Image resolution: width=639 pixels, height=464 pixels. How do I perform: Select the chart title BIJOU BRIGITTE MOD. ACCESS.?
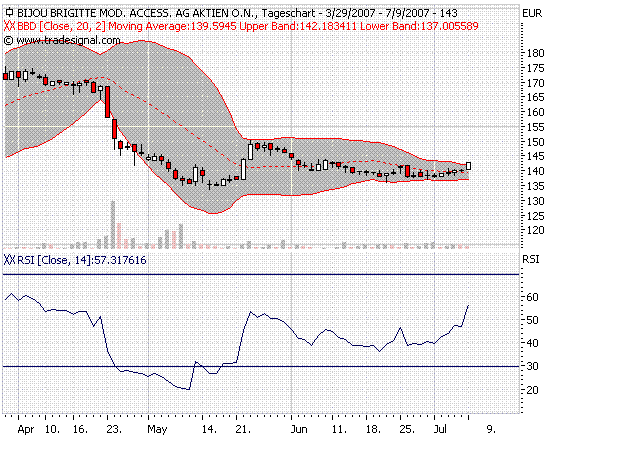click(x=95, y=13)
